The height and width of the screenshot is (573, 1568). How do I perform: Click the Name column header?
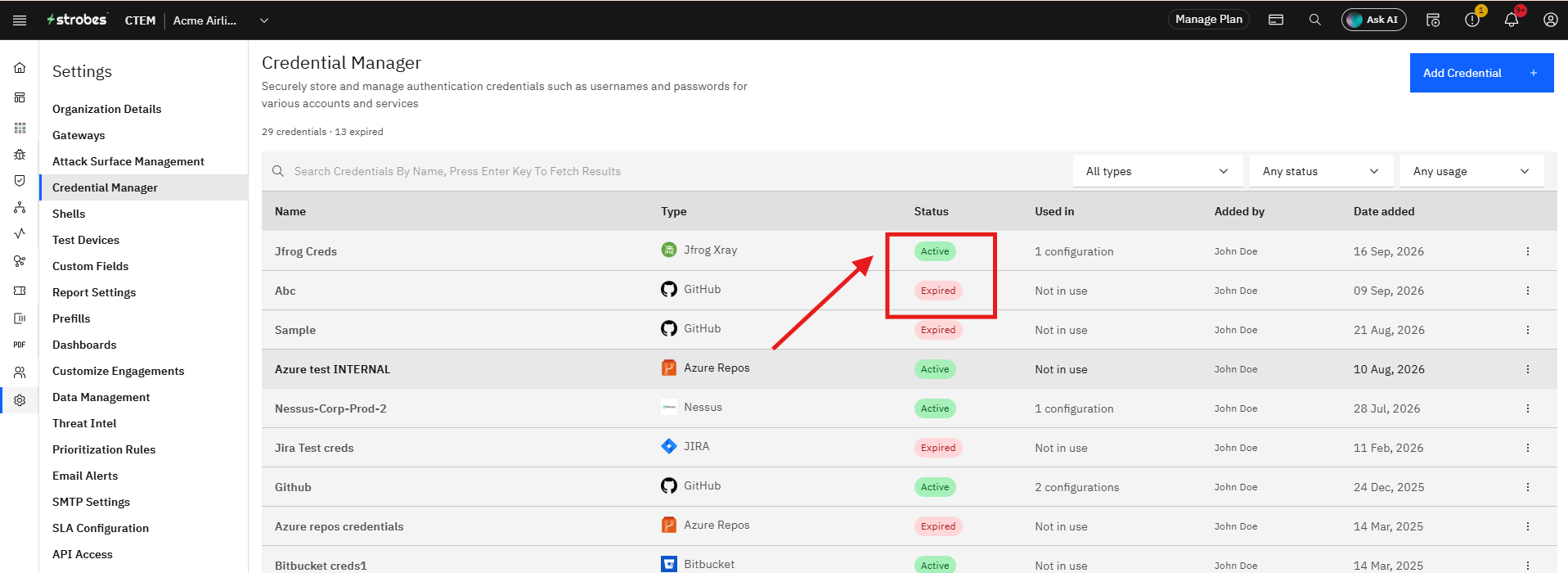tap(290, 211)
